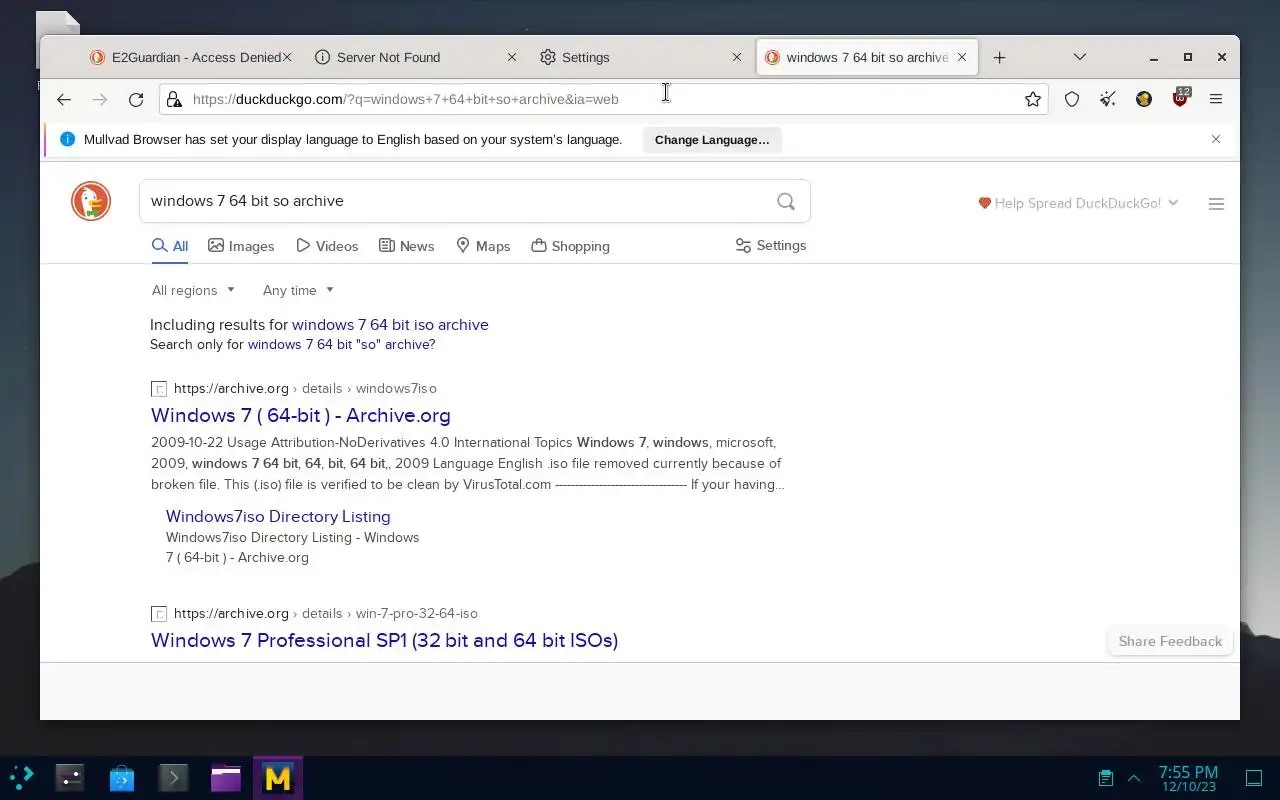Expand the All regions filter
This screenshot has height=800, width=1280.
193,290
